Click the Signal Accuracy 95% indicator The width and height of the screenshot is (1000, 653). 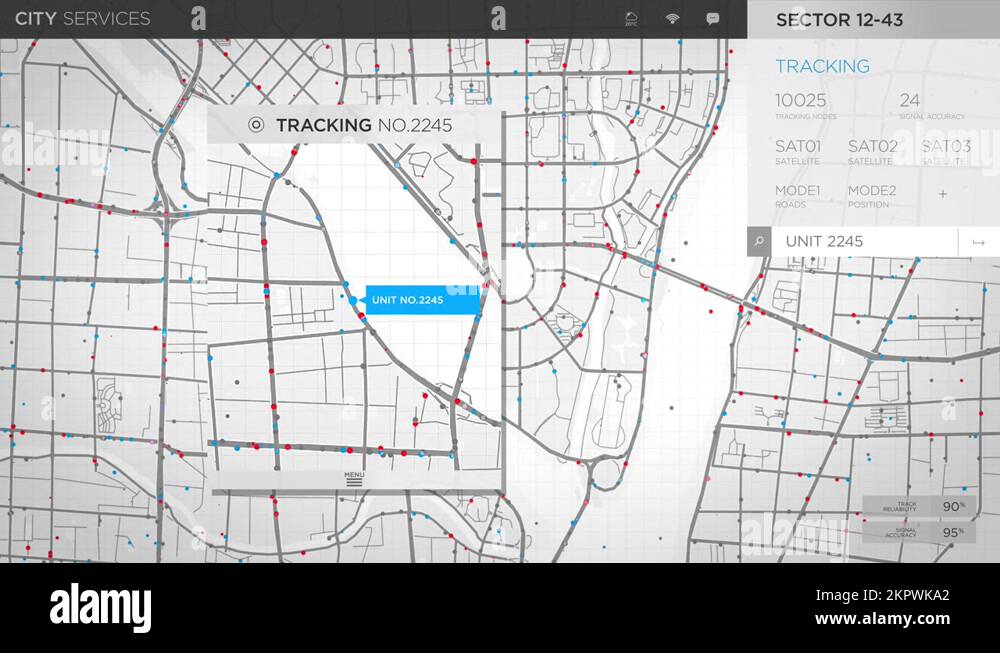pyautogui.click(x=919, y=532)
